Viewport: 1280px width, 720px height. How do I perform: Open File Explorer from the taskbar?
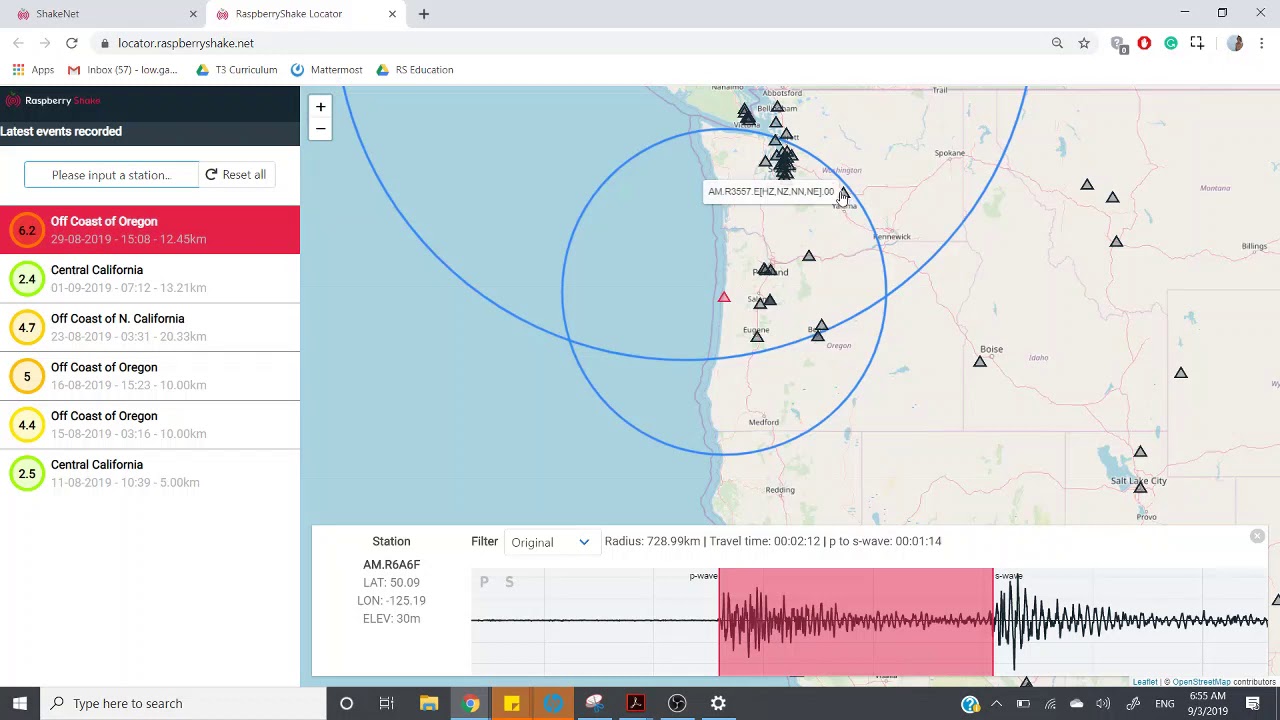429,703
